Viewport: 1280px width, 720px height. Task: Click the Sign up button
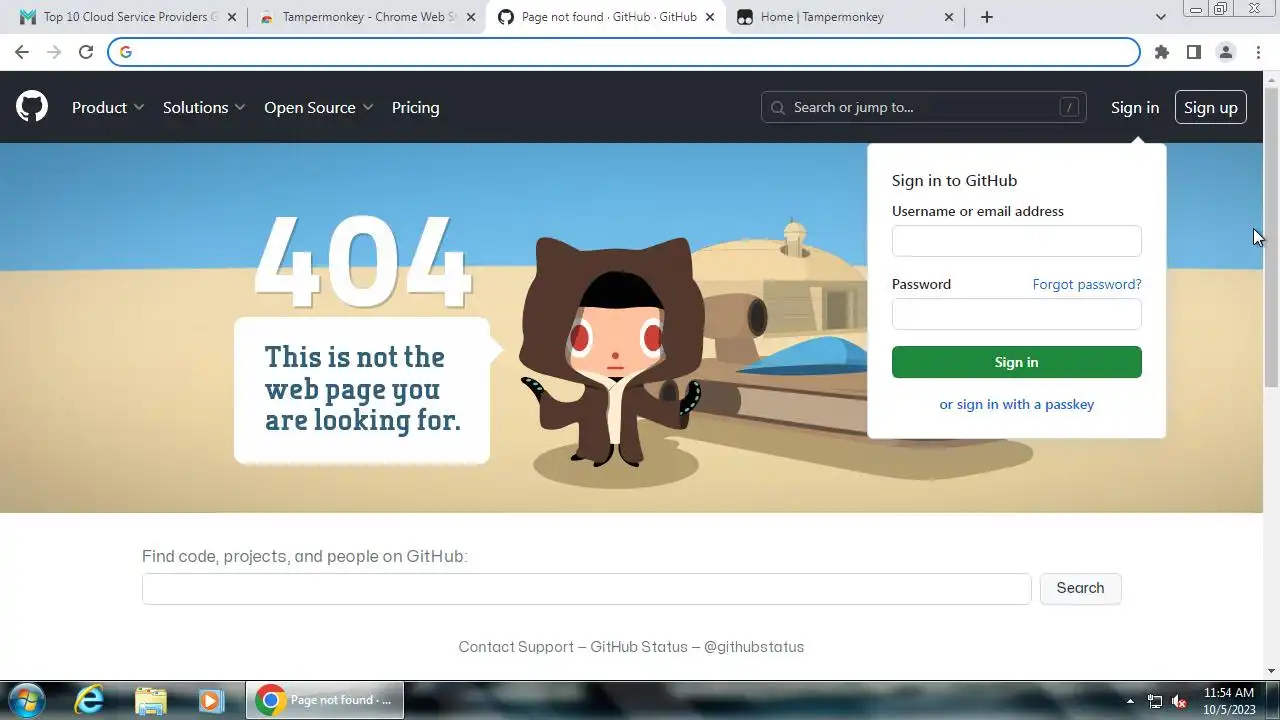point(1211,107)
